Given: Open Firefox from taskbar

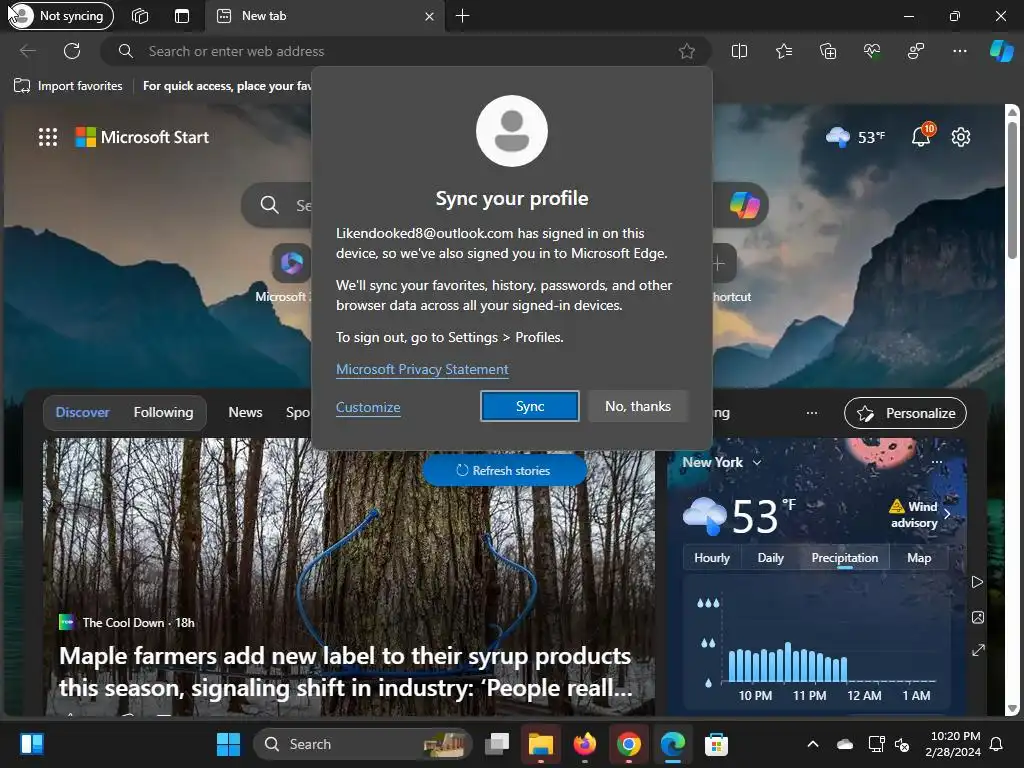Looking at the screenshot, I should [584, 744].
